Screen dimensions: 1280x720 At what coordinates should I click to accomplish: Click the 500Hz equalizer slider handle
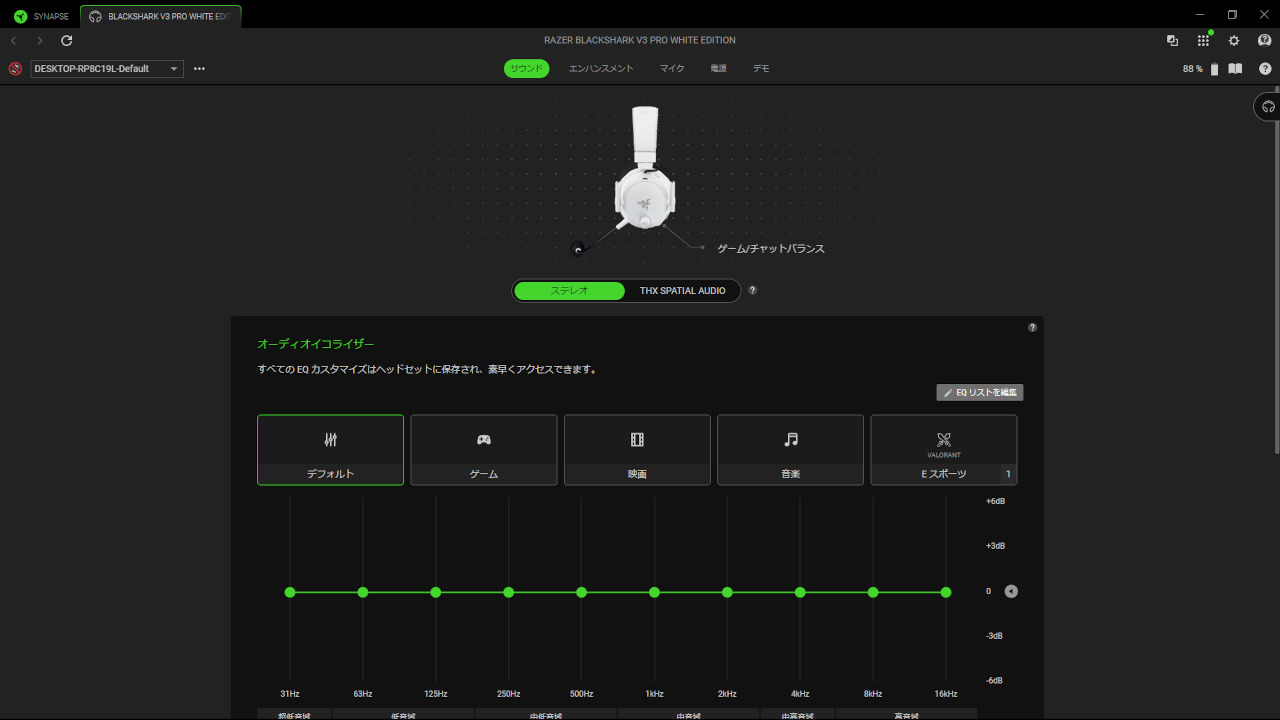point(582,592)
